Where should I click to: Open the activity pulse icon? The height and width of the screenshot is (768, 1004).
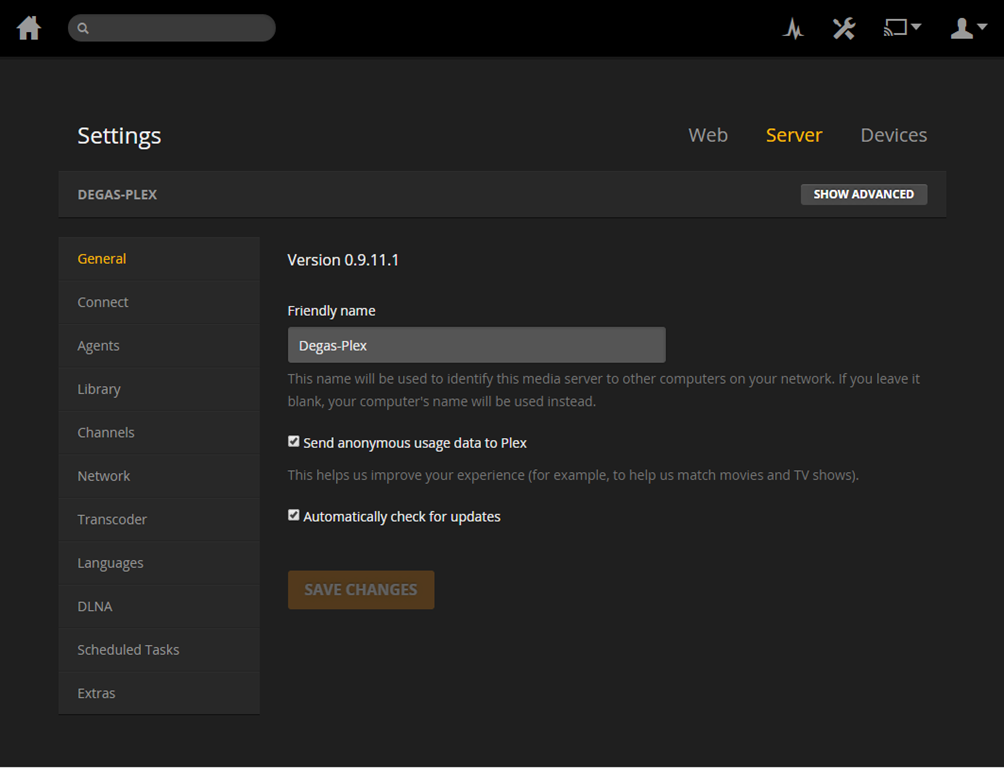(x=793, y=29)
